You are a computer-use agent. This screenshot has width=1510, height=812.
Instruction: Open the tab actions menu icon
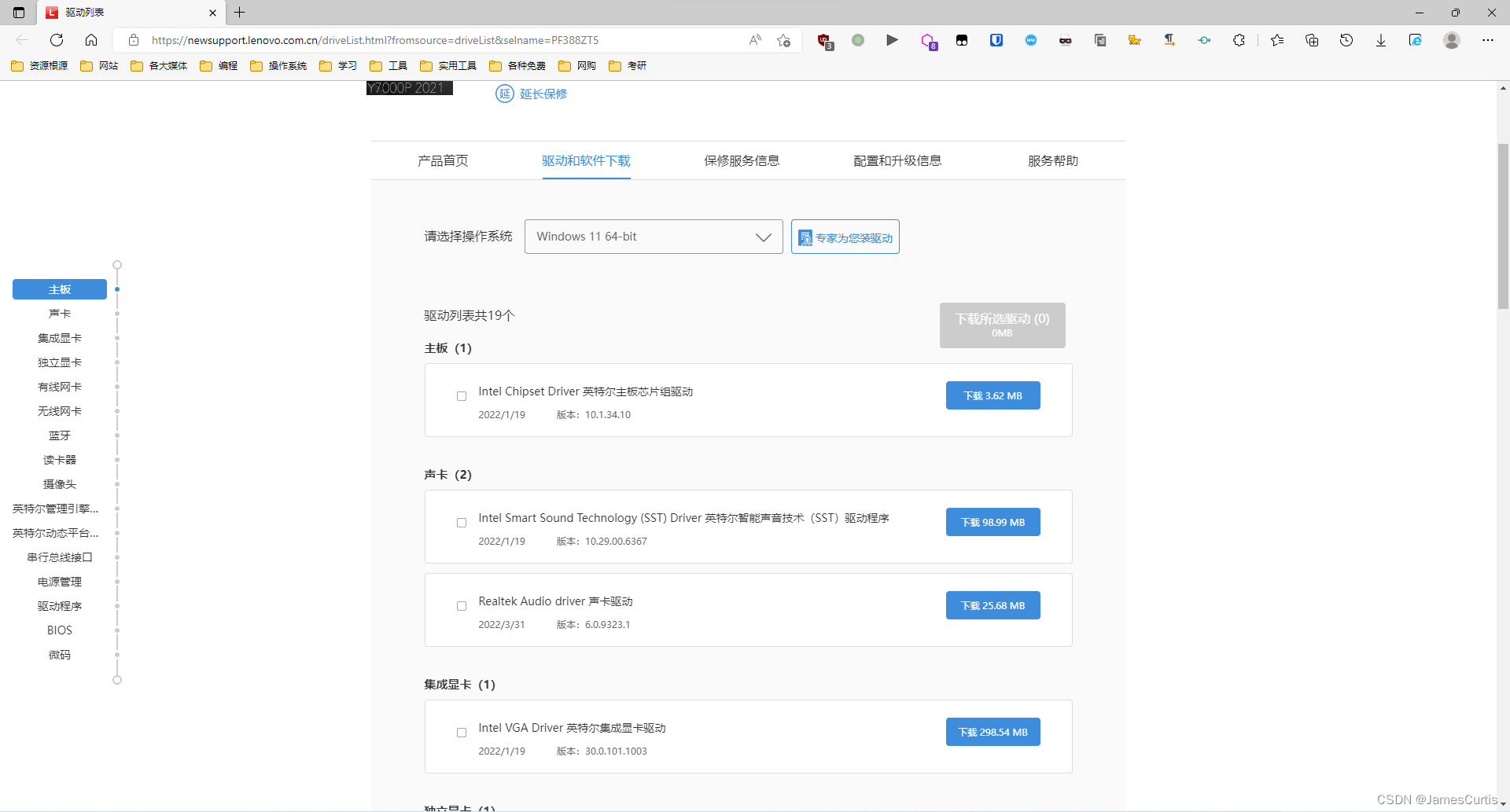click(x=19, y=13)
